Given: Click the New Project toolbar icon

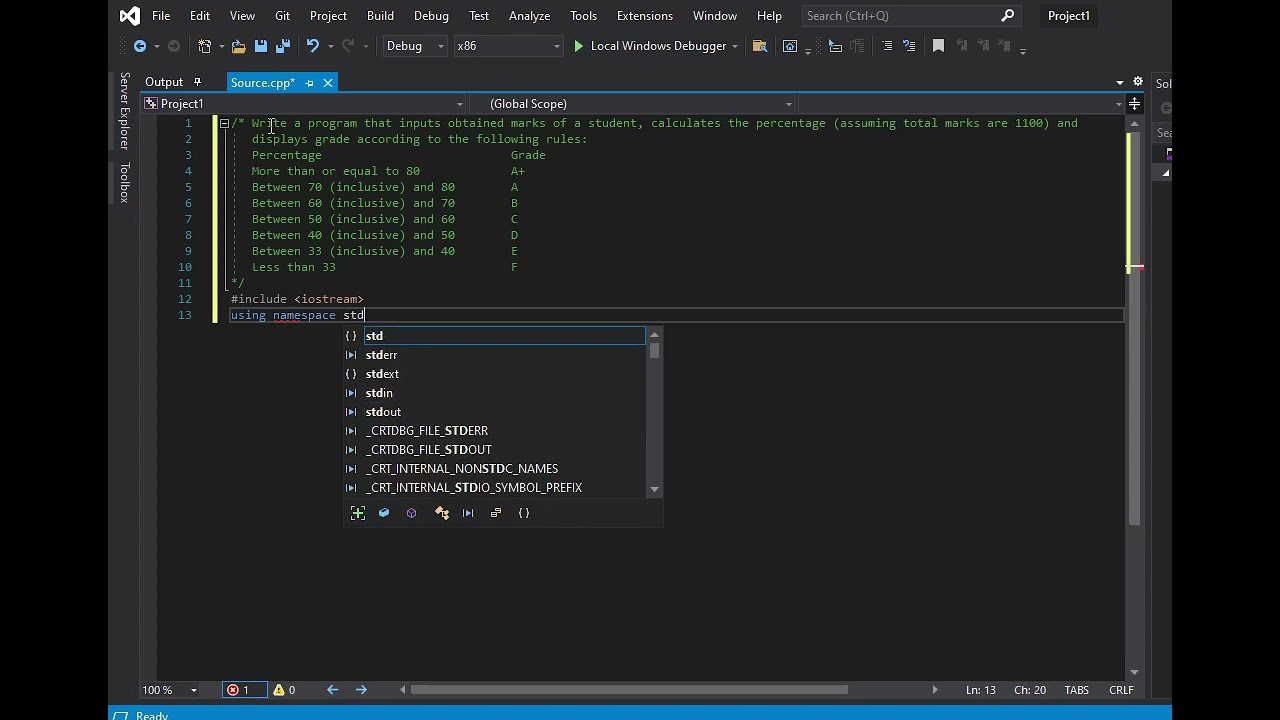Looking at the screenshot, I should tap(205, 46).
